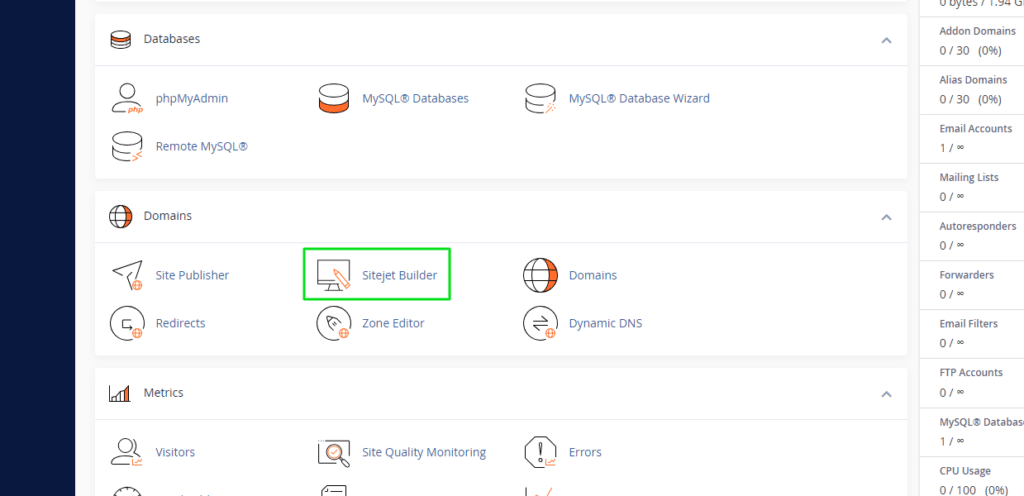Open the Domains link text
The width and height of the screenshot is (1024, 496).
point(593,275)
